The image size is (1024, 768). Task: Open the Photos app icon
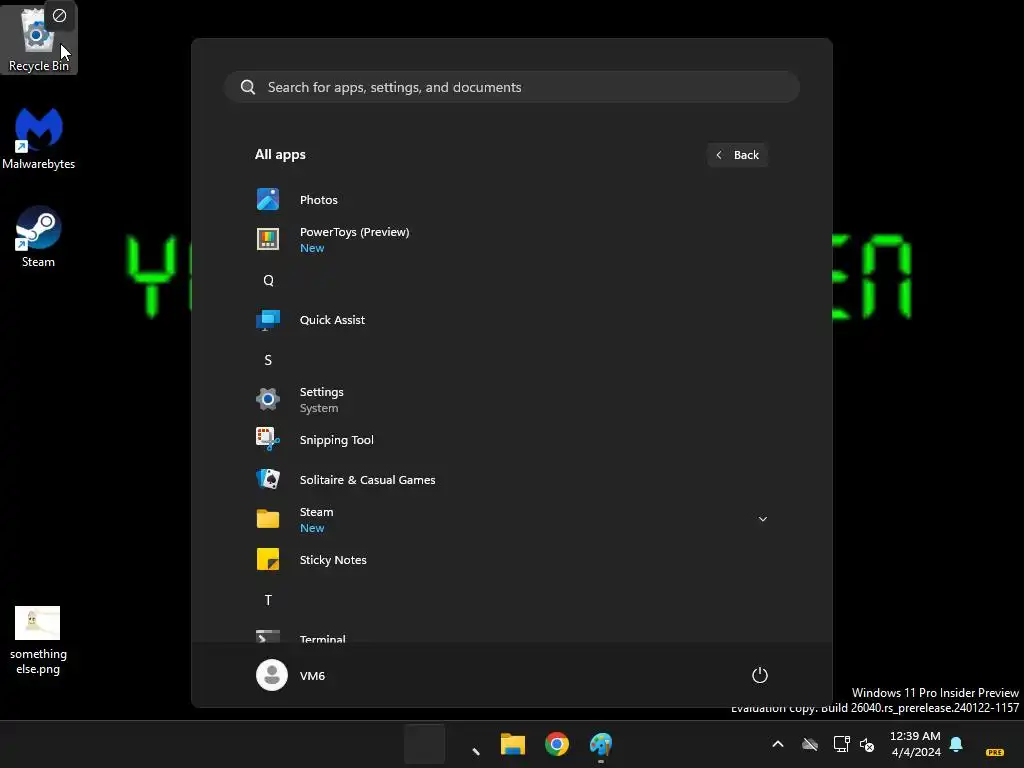tap(268, 199)
